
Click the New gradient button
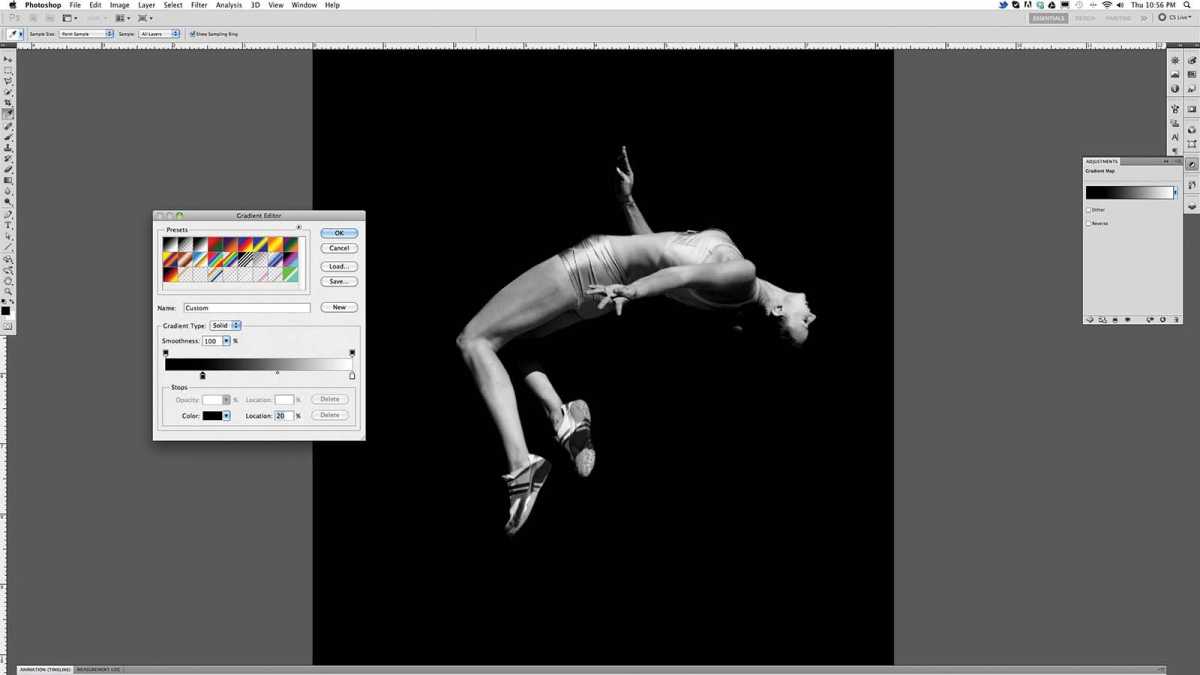(x=339, y=307)
